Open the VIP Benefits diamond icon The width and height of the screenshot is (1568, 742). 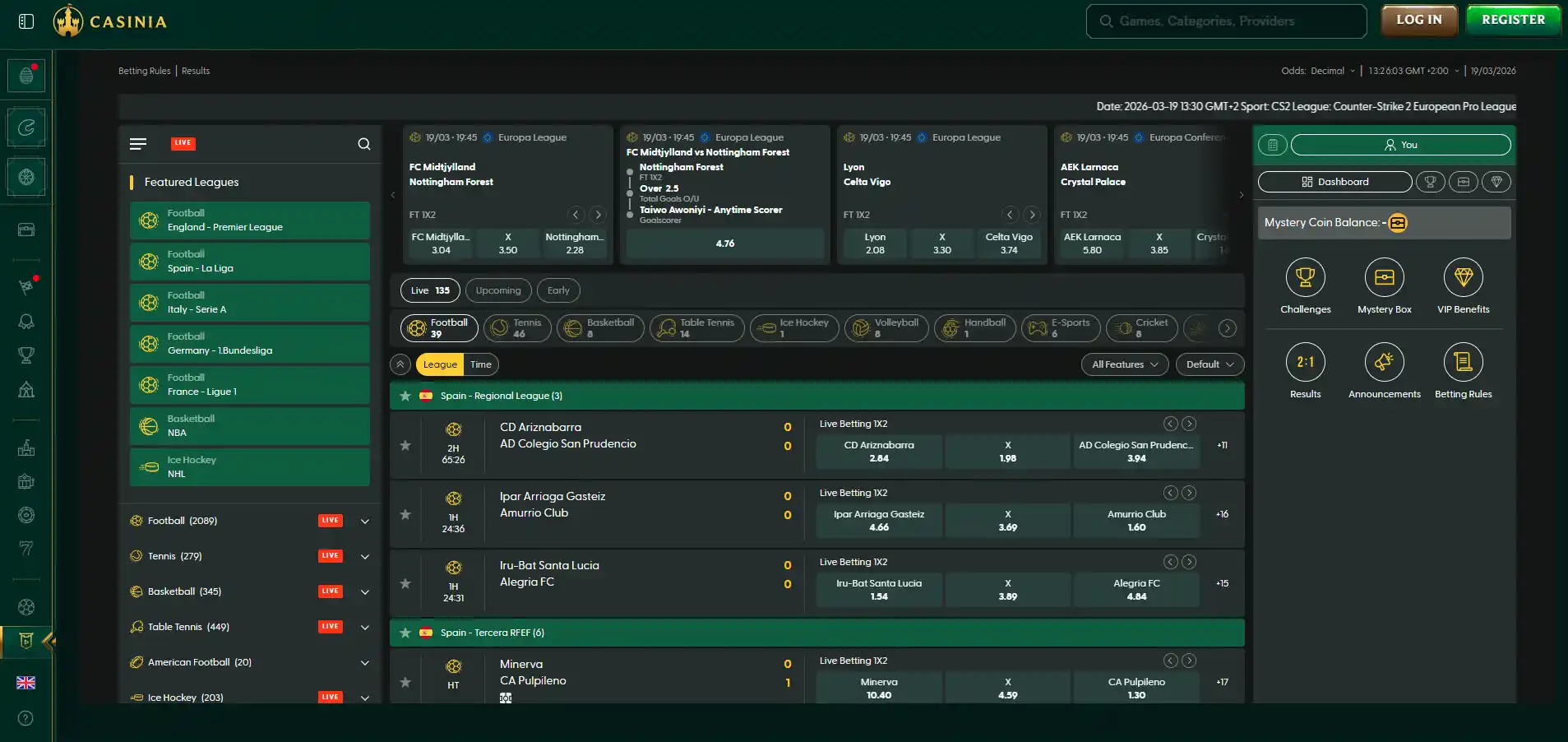[x=1463, y=278]
